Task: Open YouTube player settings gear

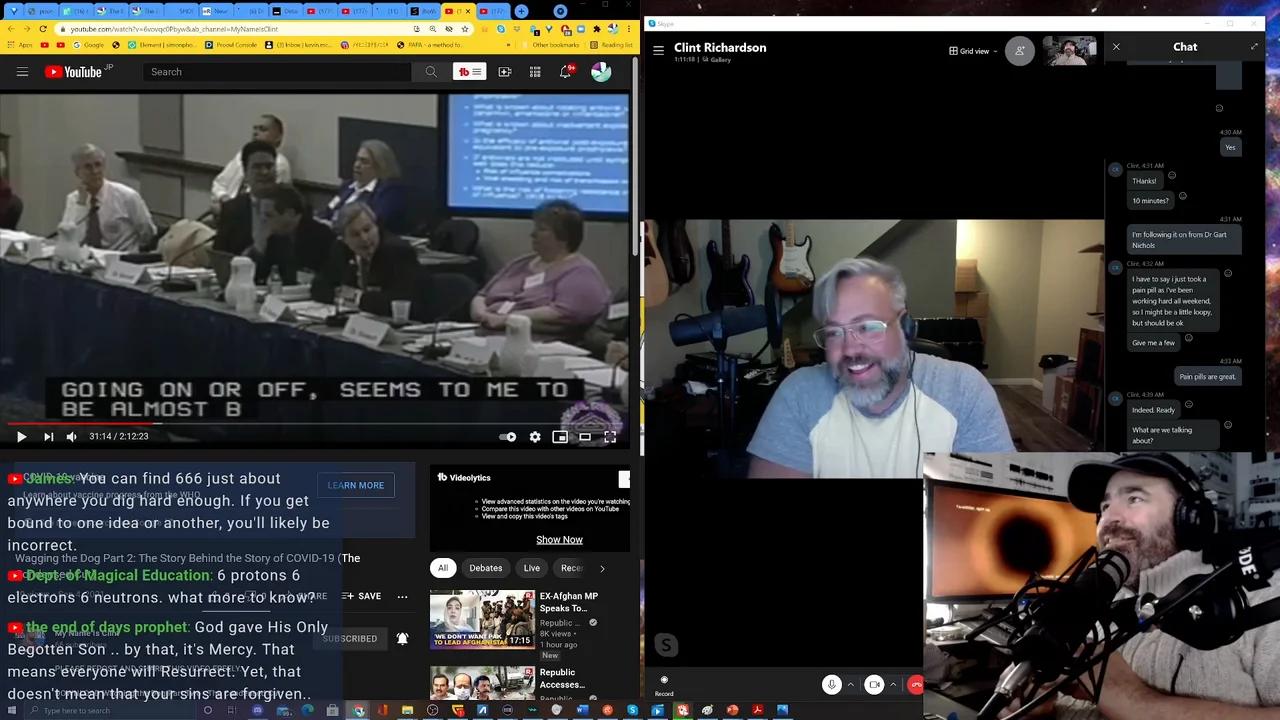Action: point(535,437)
